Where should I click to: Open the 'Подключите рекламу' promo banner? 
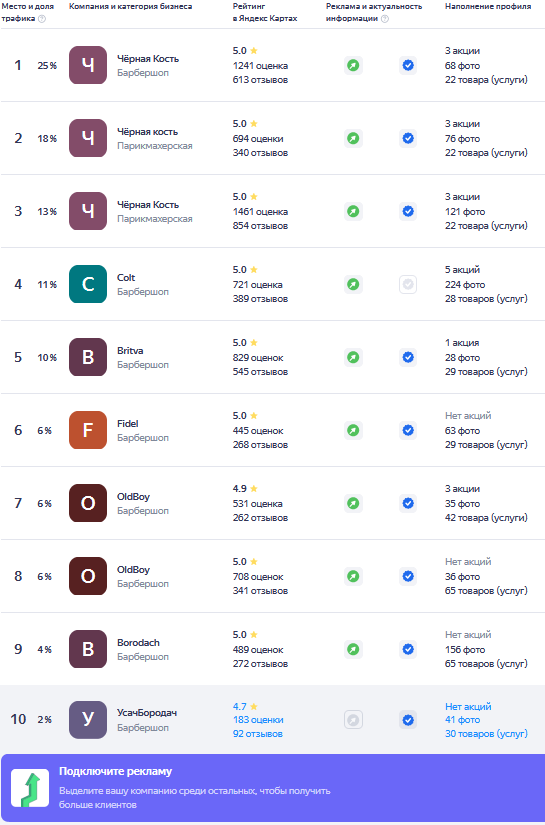272,788
